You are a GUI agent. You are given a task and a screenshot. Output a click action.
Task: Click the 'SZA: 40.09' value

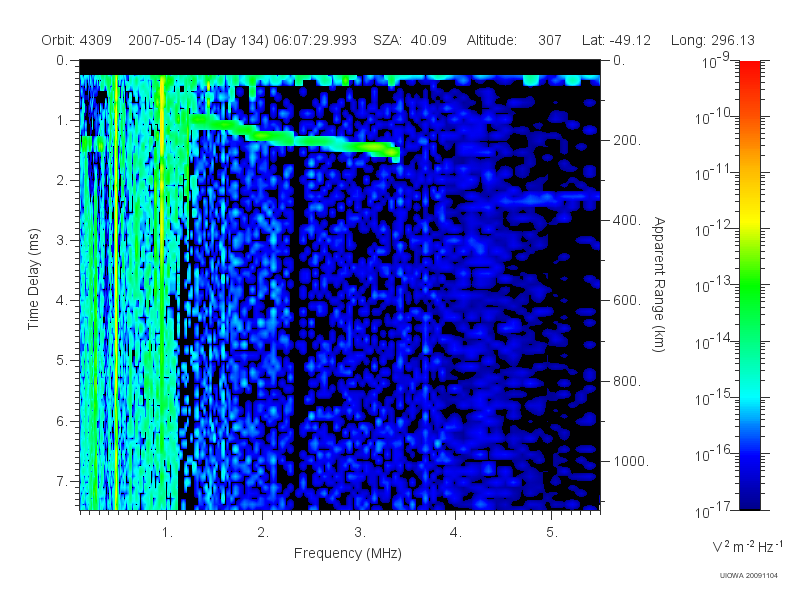(410, 40)
